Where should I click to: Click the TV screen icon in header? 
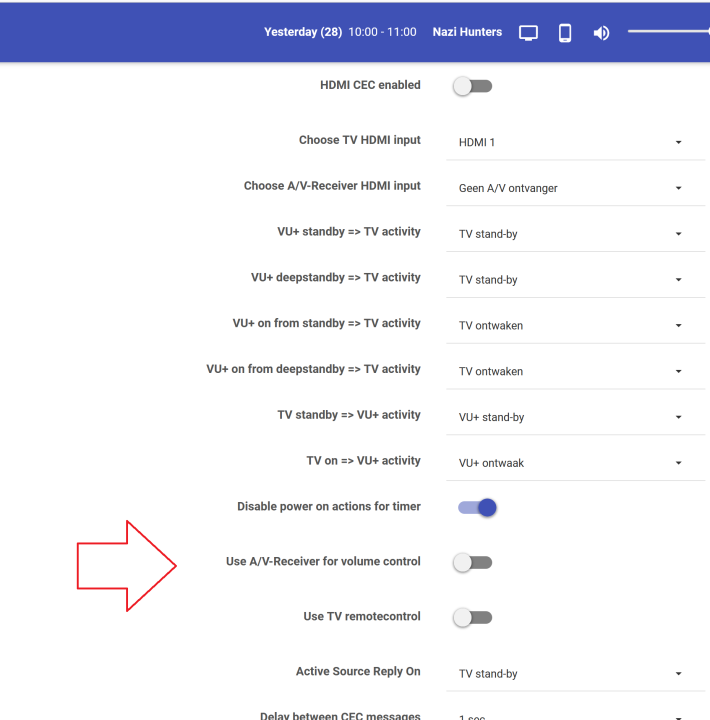tap(528, 33)
